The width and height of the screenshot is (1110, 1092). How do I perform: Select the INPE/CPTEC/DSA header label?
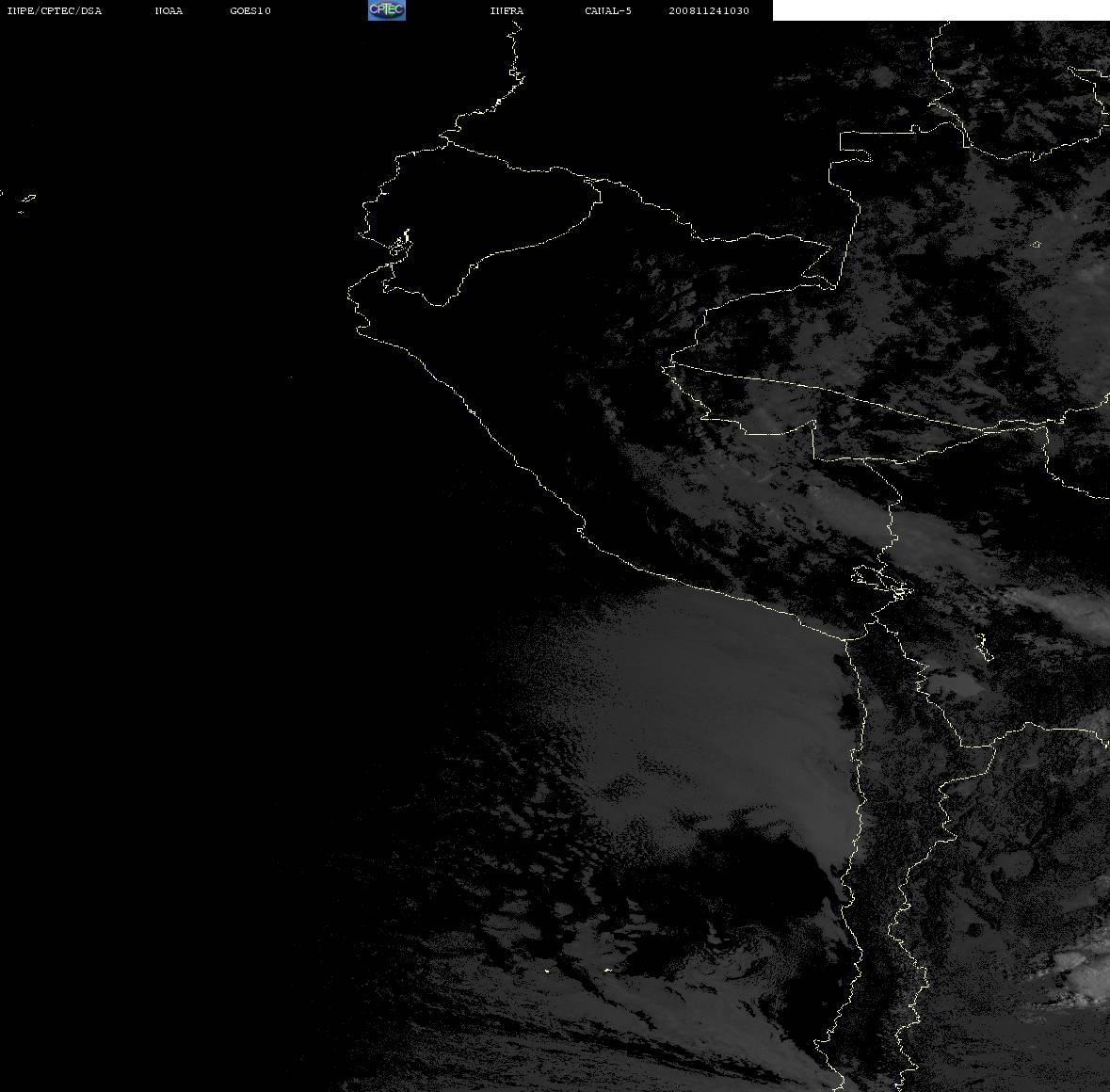coord(54,10)
